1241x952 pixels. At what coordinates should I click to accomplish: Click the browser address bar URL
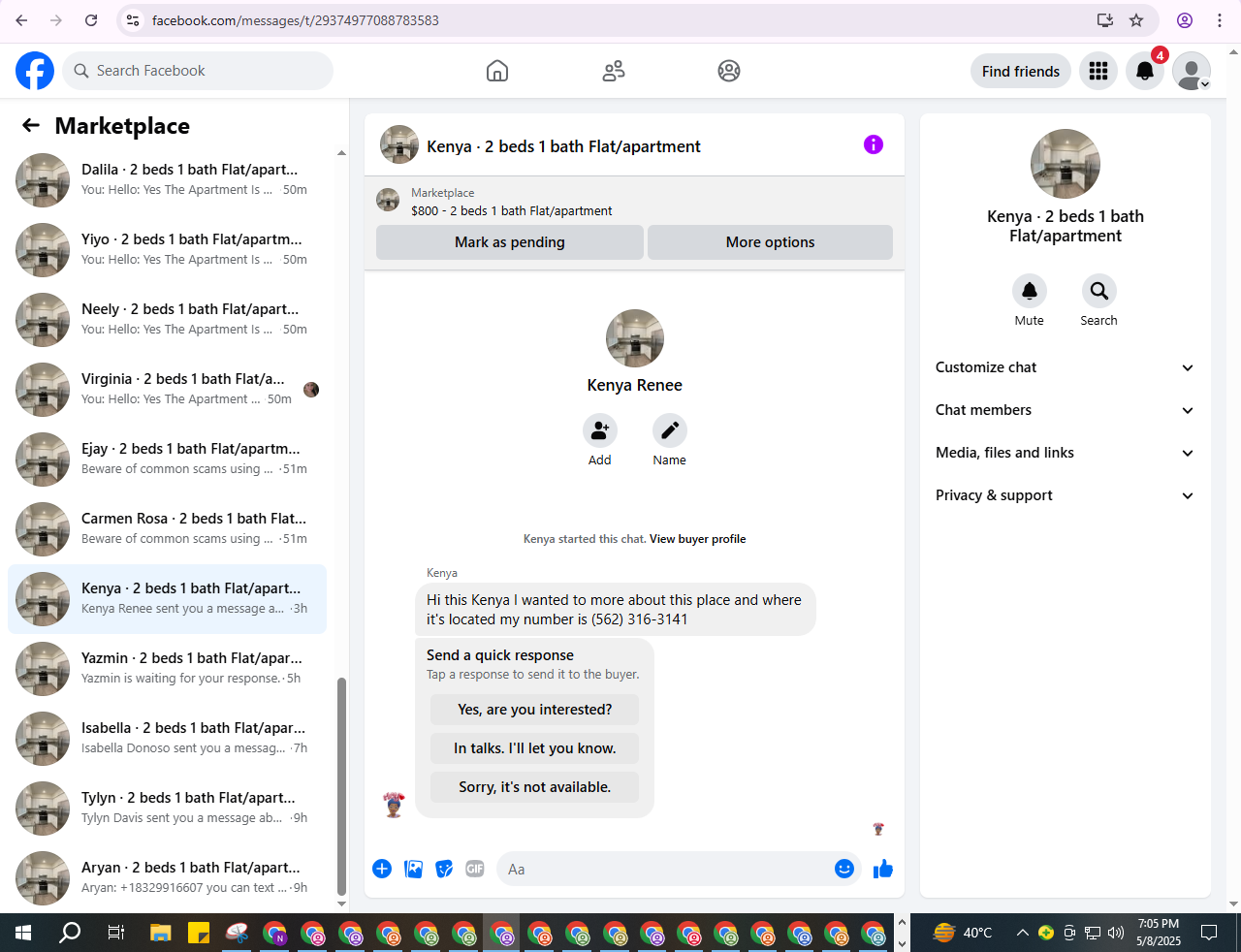pyautogui.click(x=296, y=20)
